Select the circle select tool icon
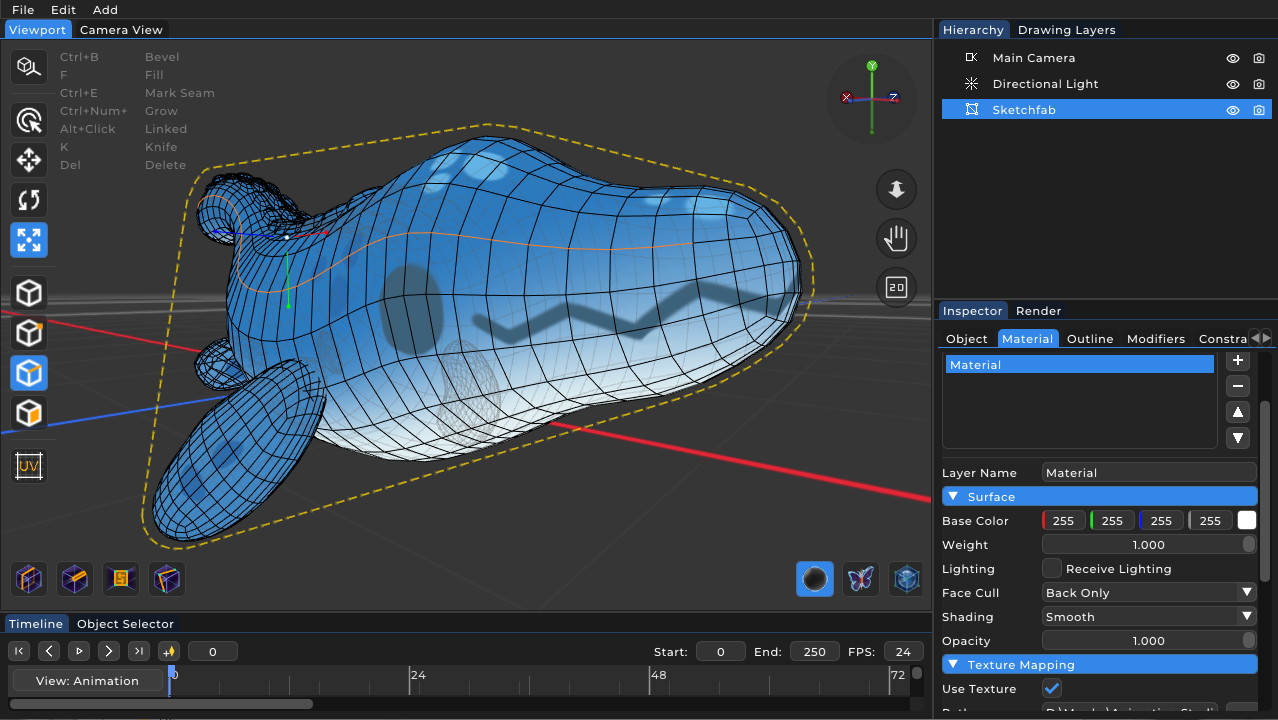 pos(29,120)
